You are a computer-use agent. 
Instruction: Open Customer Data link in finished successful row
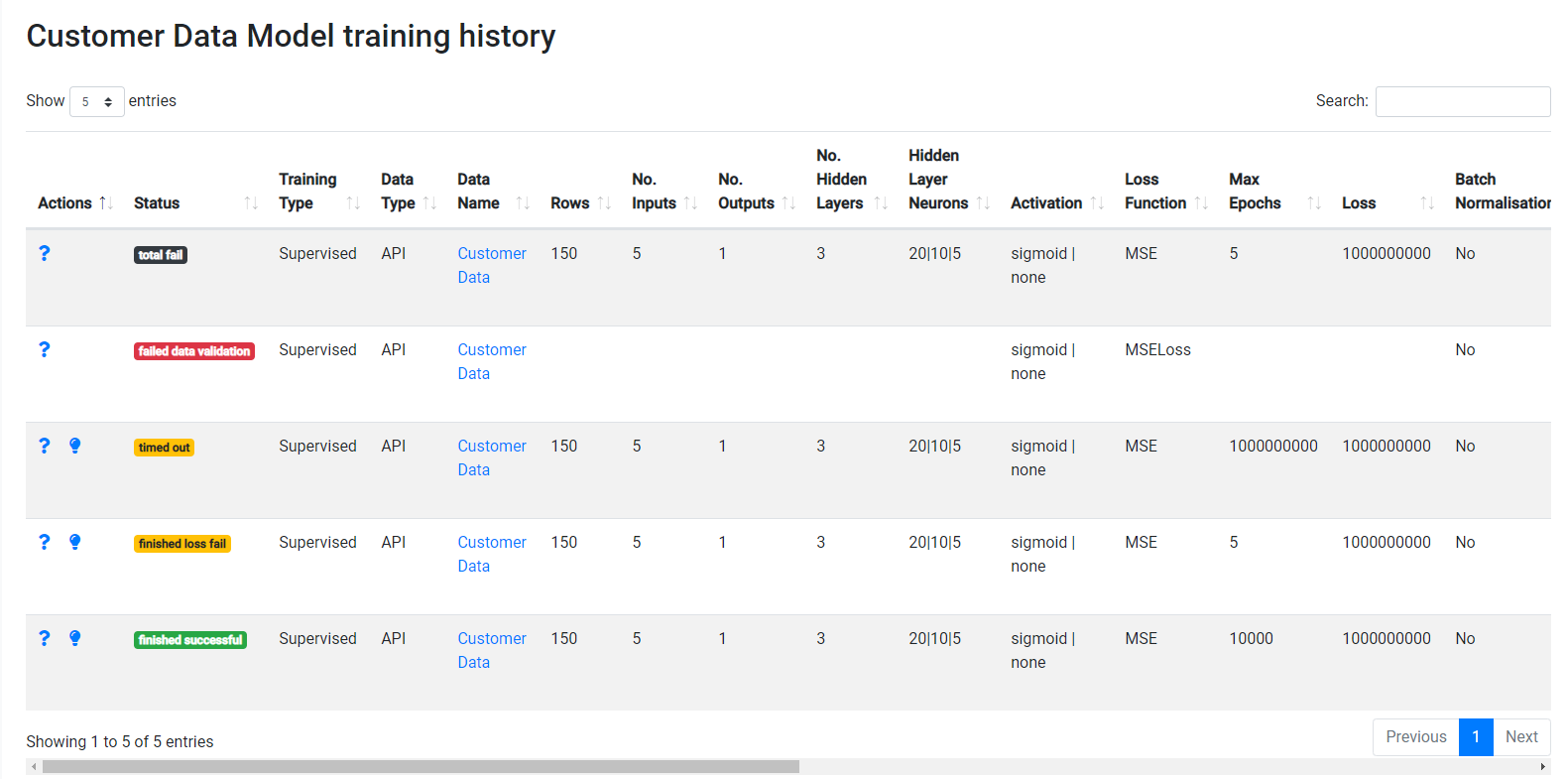pyautogui.click(x=492, y=650)
